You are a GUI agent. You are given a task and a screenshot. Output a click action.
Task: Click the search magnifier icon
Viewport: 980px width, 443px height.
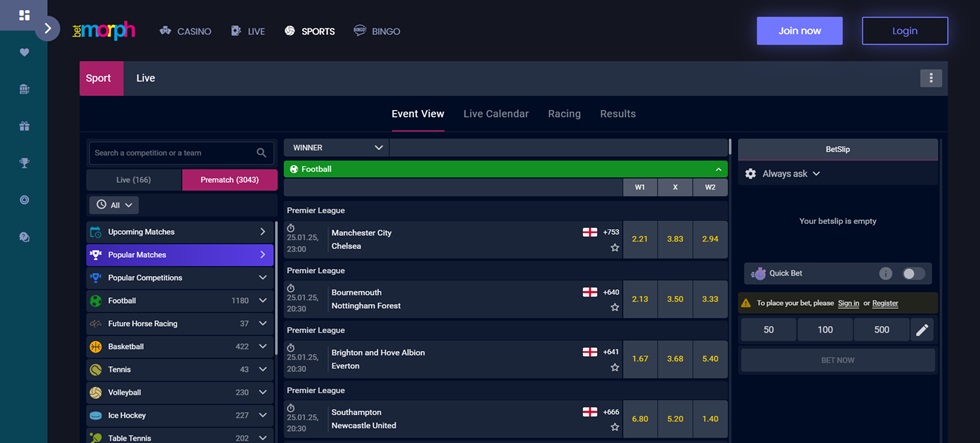point(262,153)
